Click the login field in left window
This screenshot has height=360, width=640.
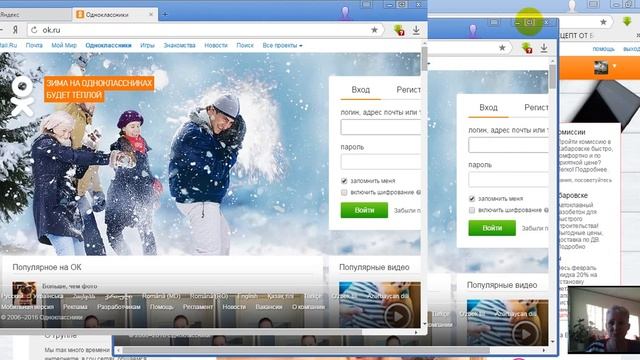click(x=381, y=127)
